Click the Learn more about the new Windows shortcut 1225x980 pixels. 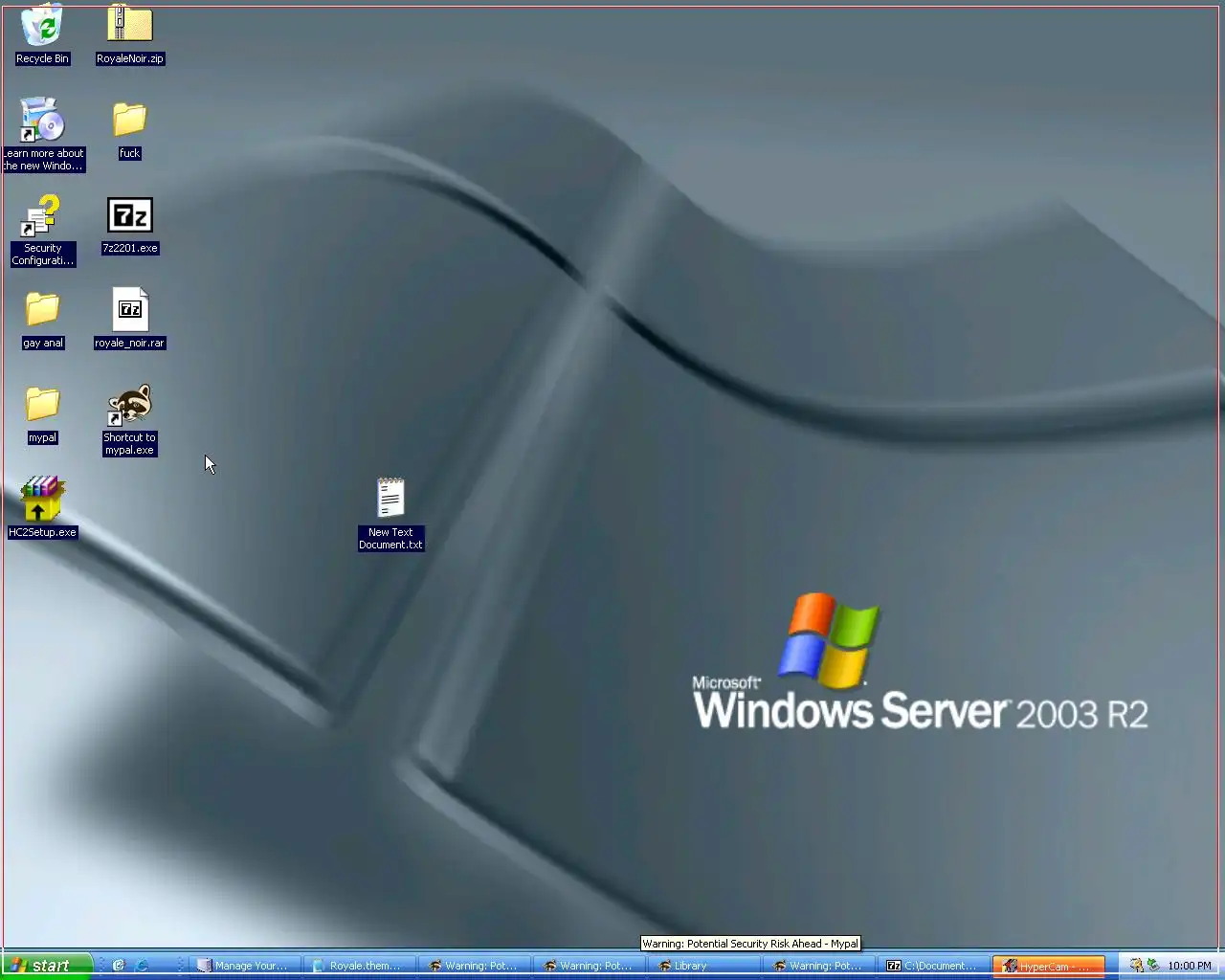click(42, 134)
